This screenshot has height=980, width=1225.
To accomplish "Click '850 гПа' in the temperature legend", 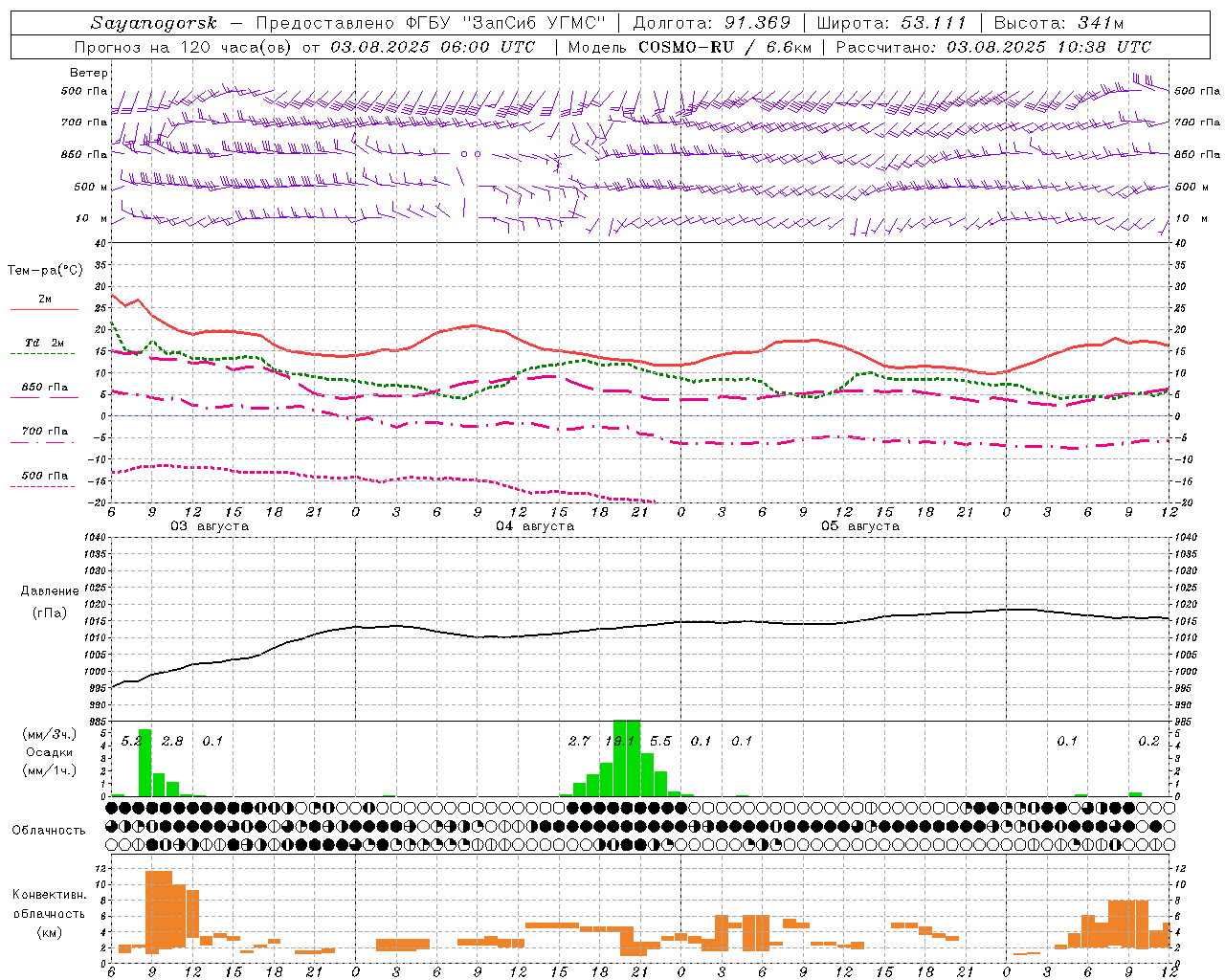I will click(x=45, y=388).
